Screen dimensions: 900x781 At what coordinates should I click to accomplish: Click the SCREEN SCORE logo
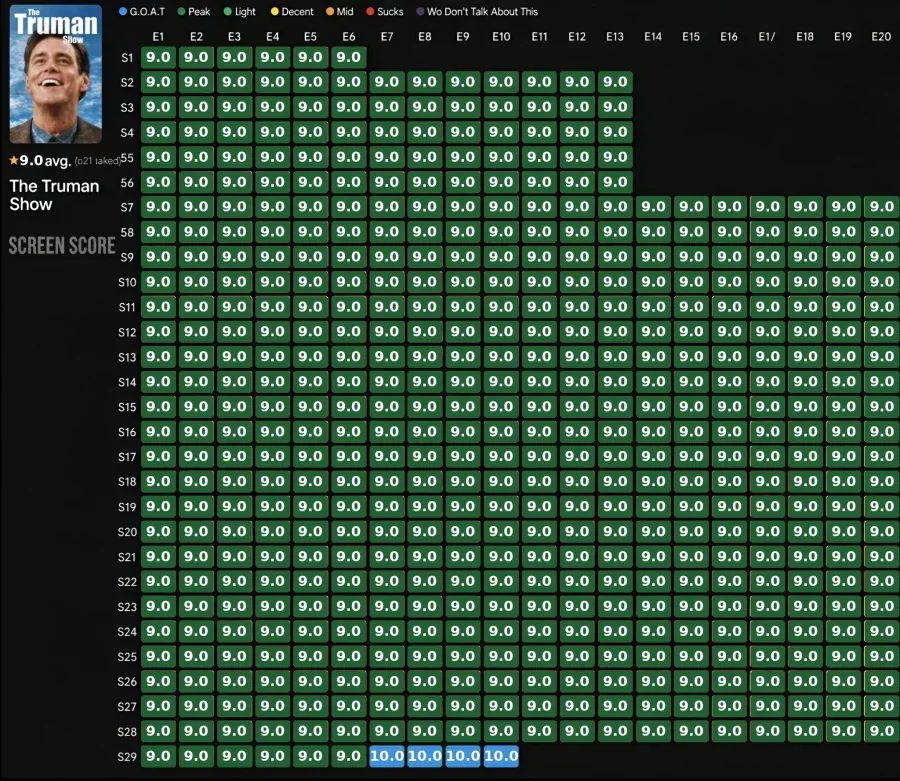coord(62,246)
